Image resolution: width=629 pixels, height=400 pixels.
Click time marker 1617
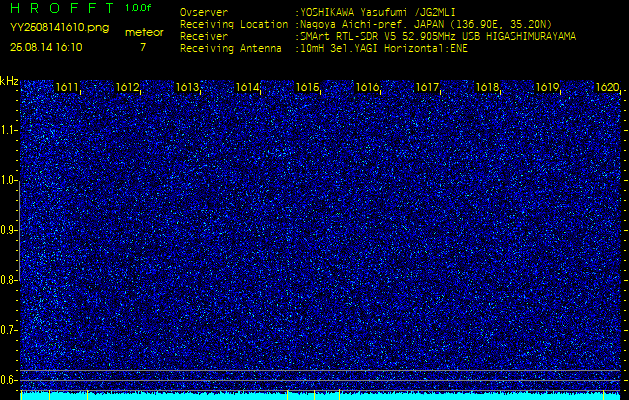[x=427, y=87]
